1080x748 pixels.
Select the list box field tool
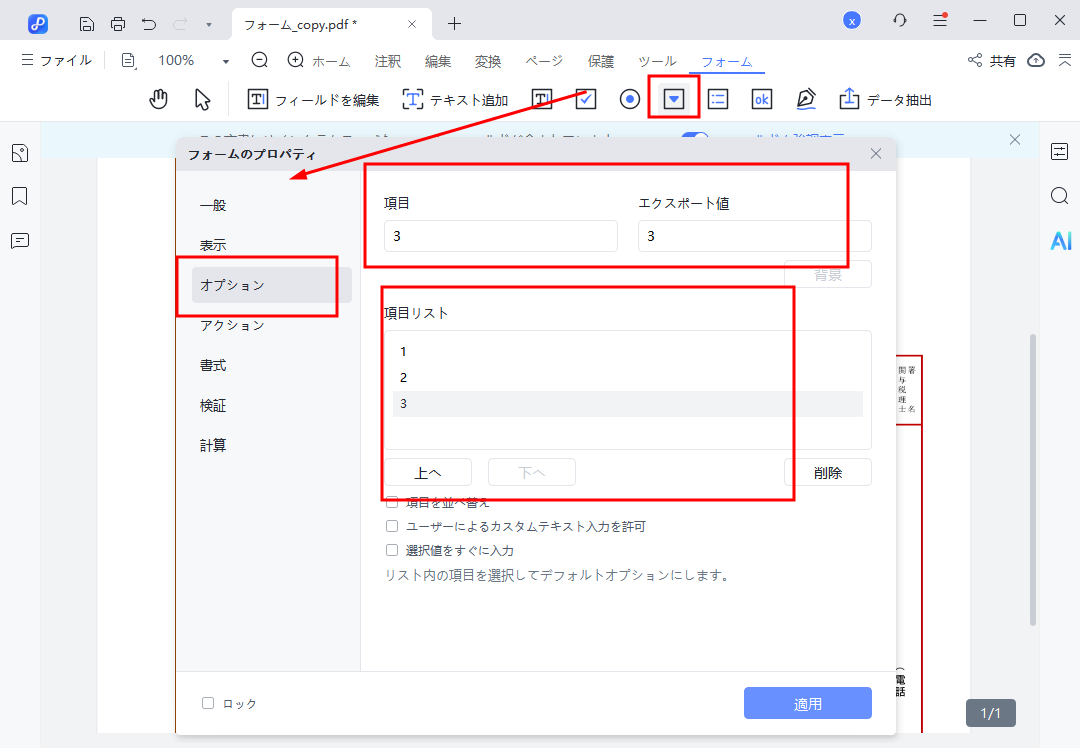tap(717, 98)
